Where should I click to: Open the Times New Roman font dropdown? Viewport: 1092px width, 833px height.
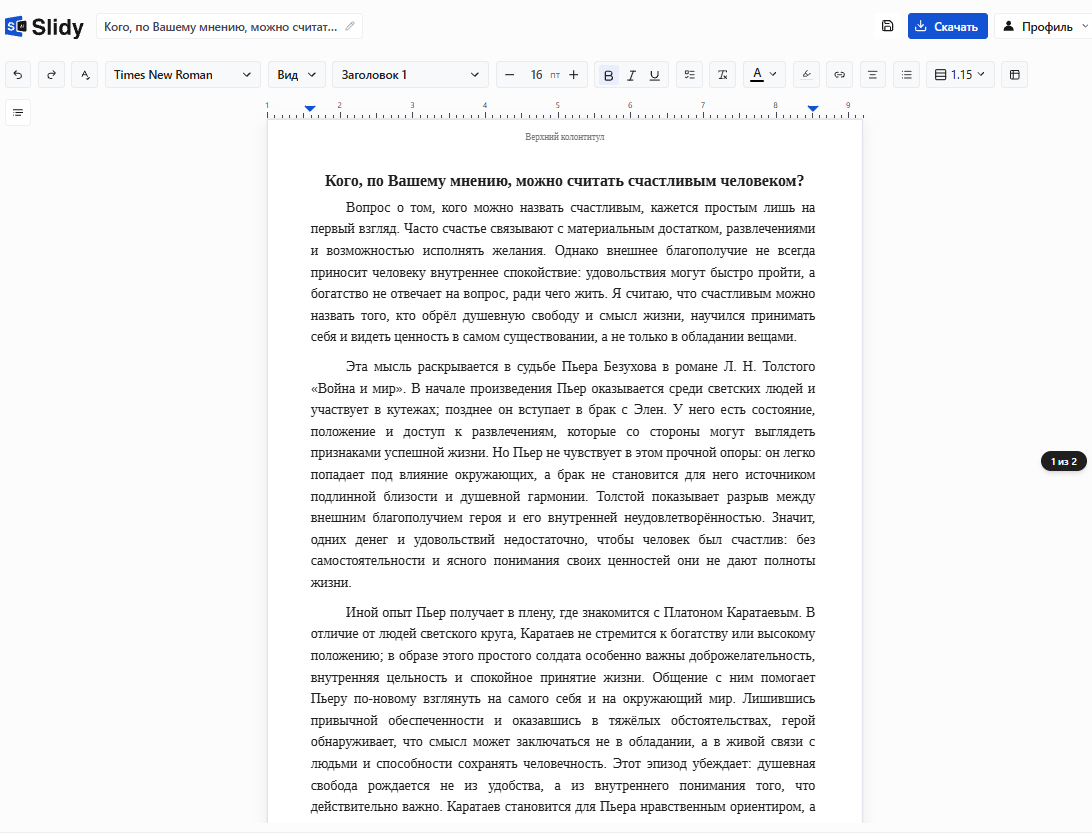pos(182,75)
